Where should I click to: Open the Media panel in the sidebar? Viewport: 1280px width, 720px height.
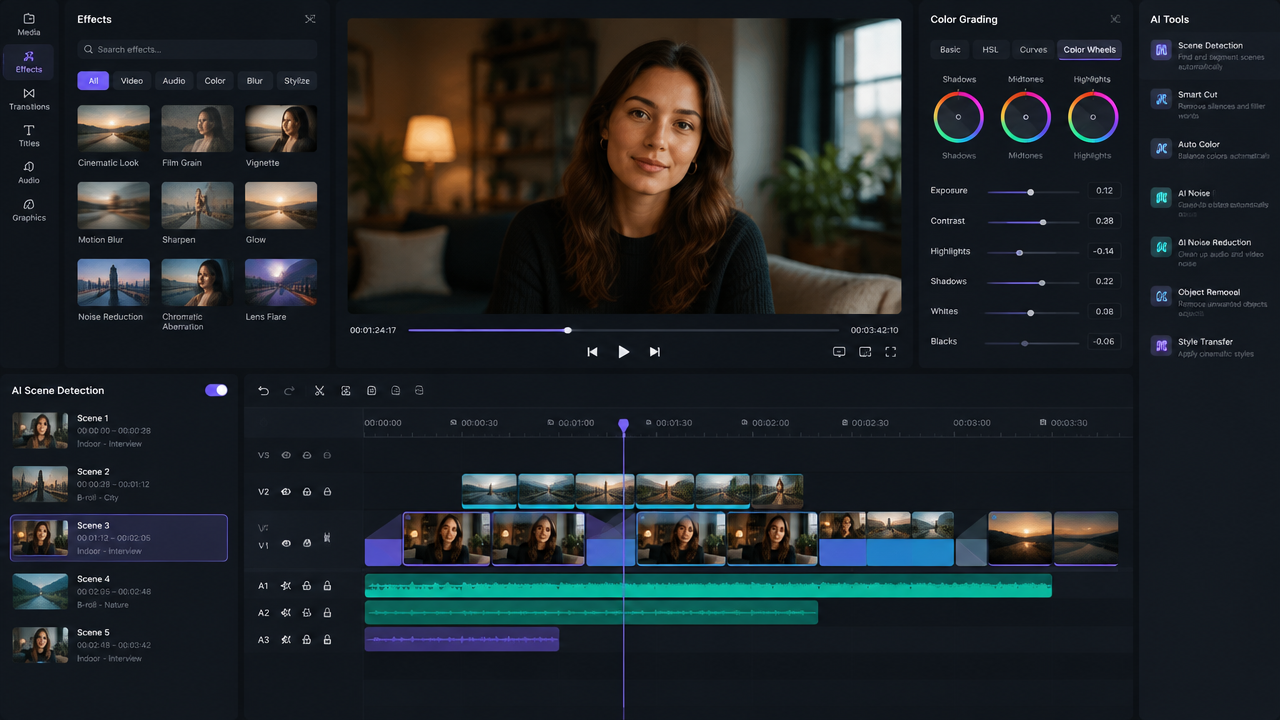coord(29,24)
